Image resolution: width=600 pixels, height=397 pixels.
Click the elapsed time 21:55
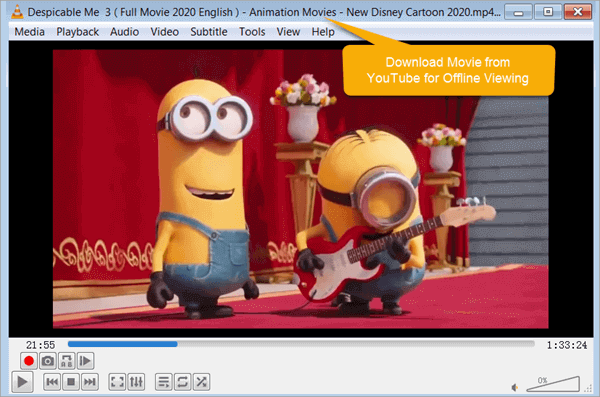pos(40,345)
